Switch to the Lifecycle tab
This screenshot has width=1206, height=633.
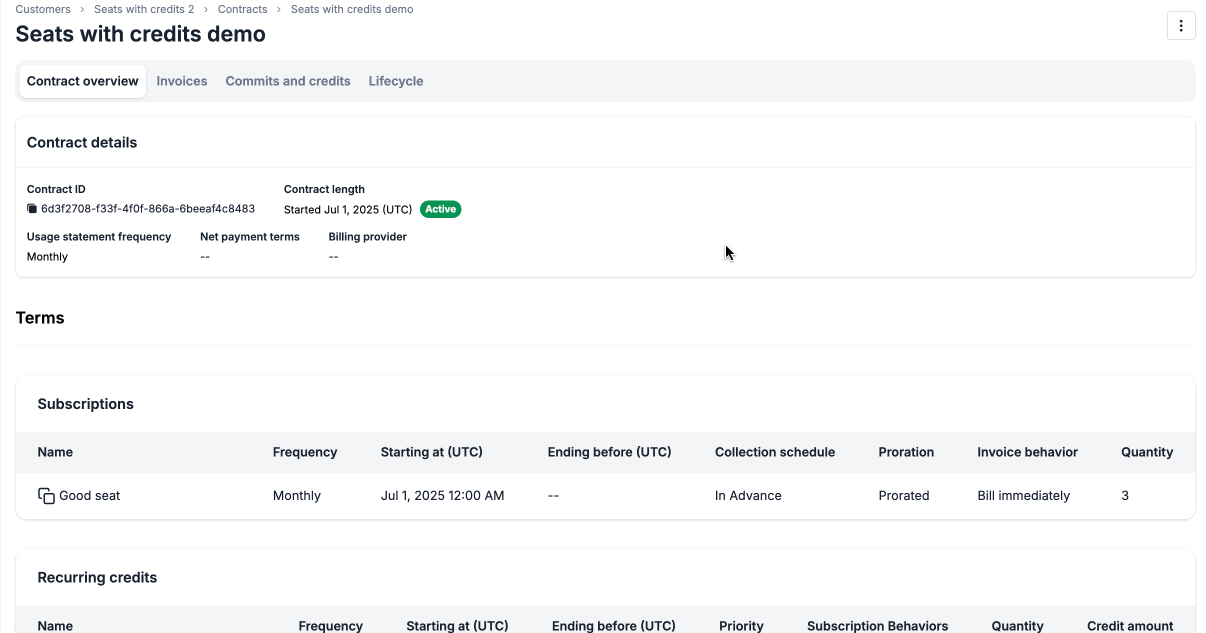point(395,81)
